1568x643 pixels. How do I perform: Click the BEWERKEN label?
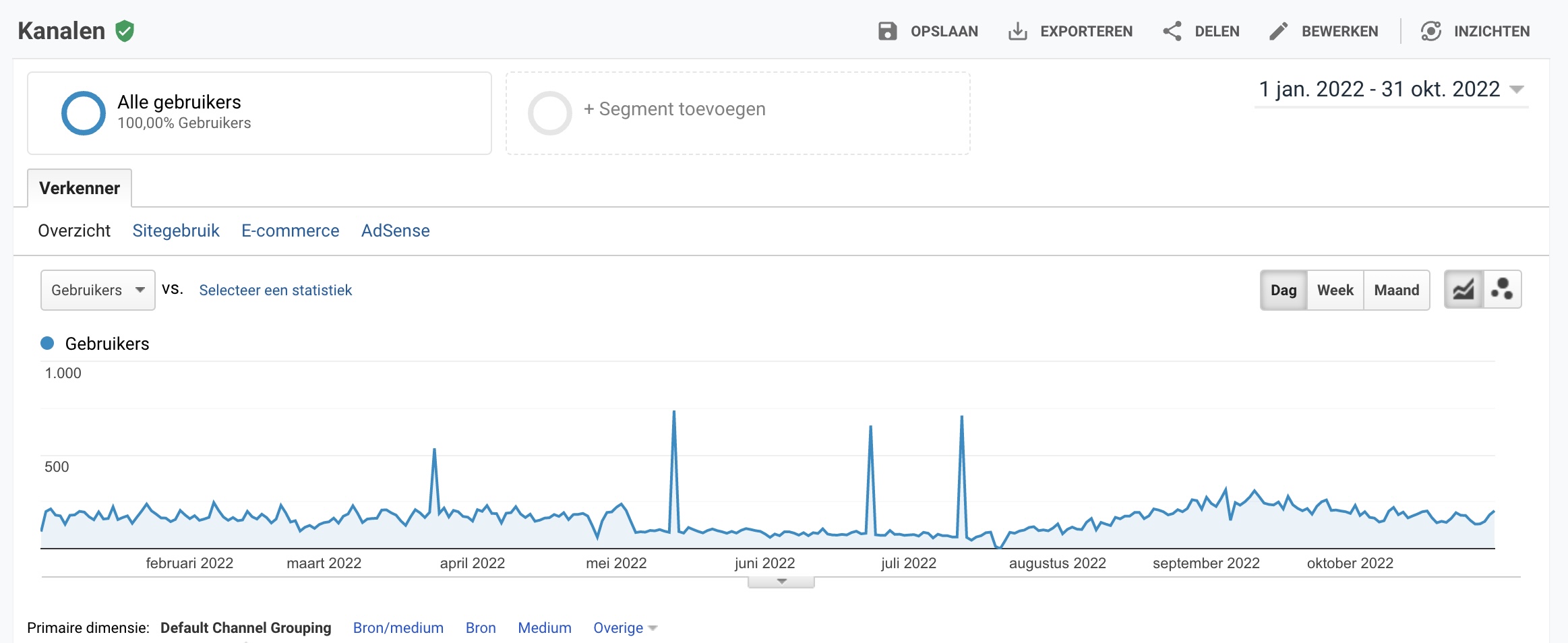(x=1339, y=31)
